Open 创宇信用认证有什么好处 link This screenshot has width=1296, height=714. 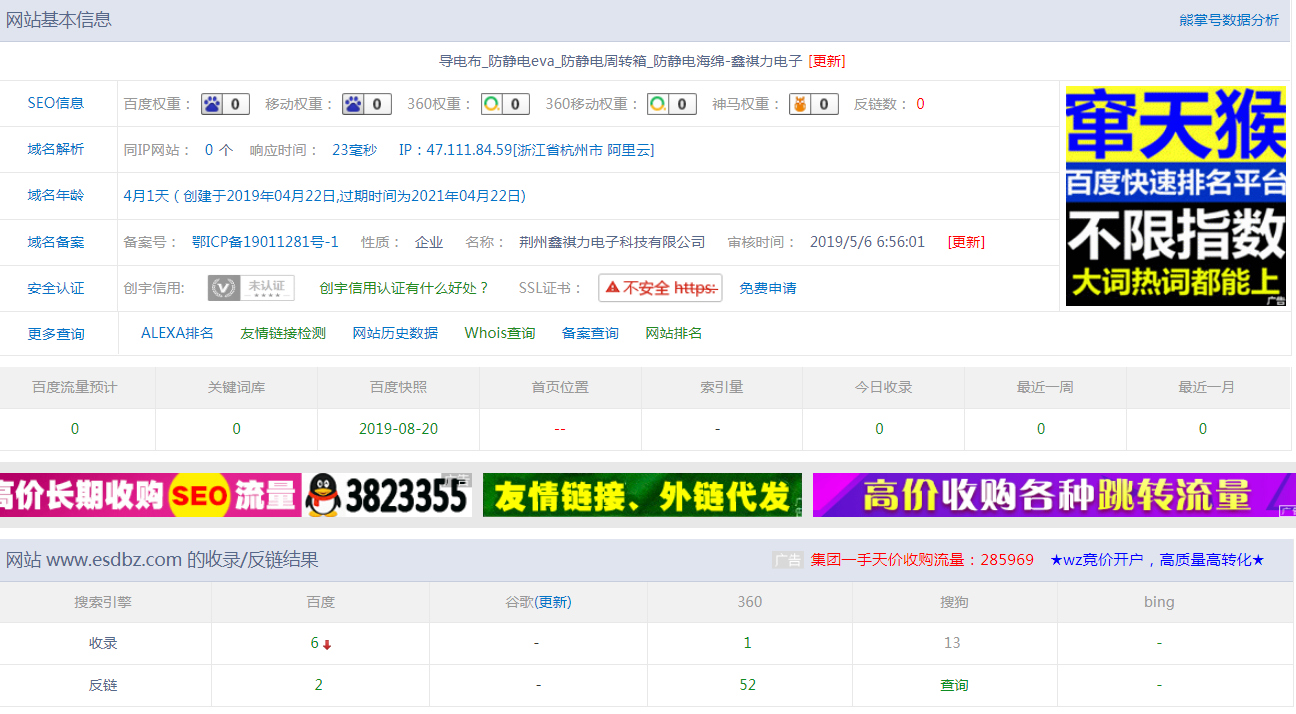(x=405, y=288)
